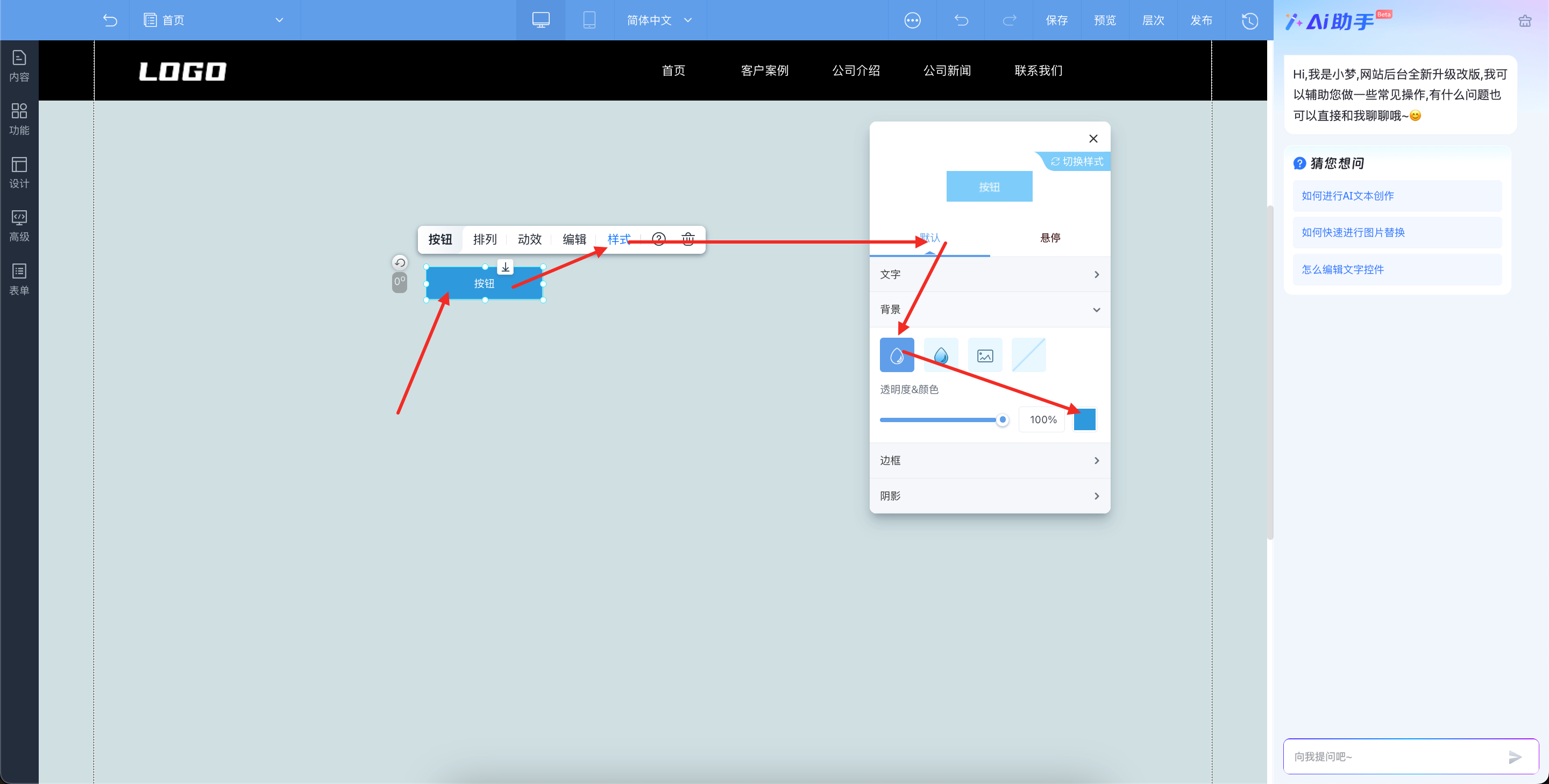
Task: Select image background fill icon
Action: point(985,355)
